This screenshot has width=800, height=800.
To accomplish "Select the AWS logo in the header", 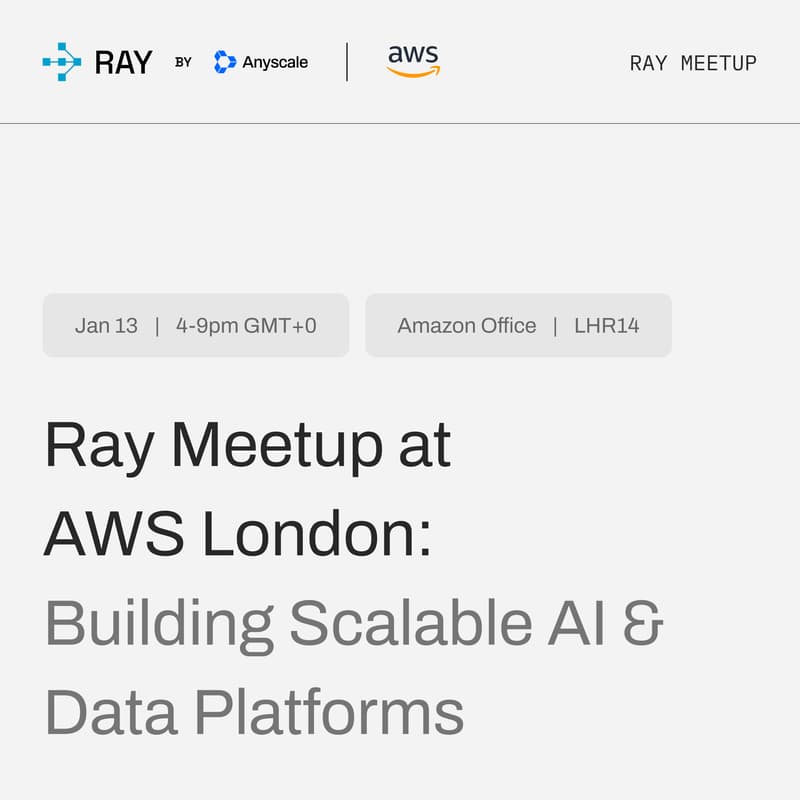I will [412, 62].
